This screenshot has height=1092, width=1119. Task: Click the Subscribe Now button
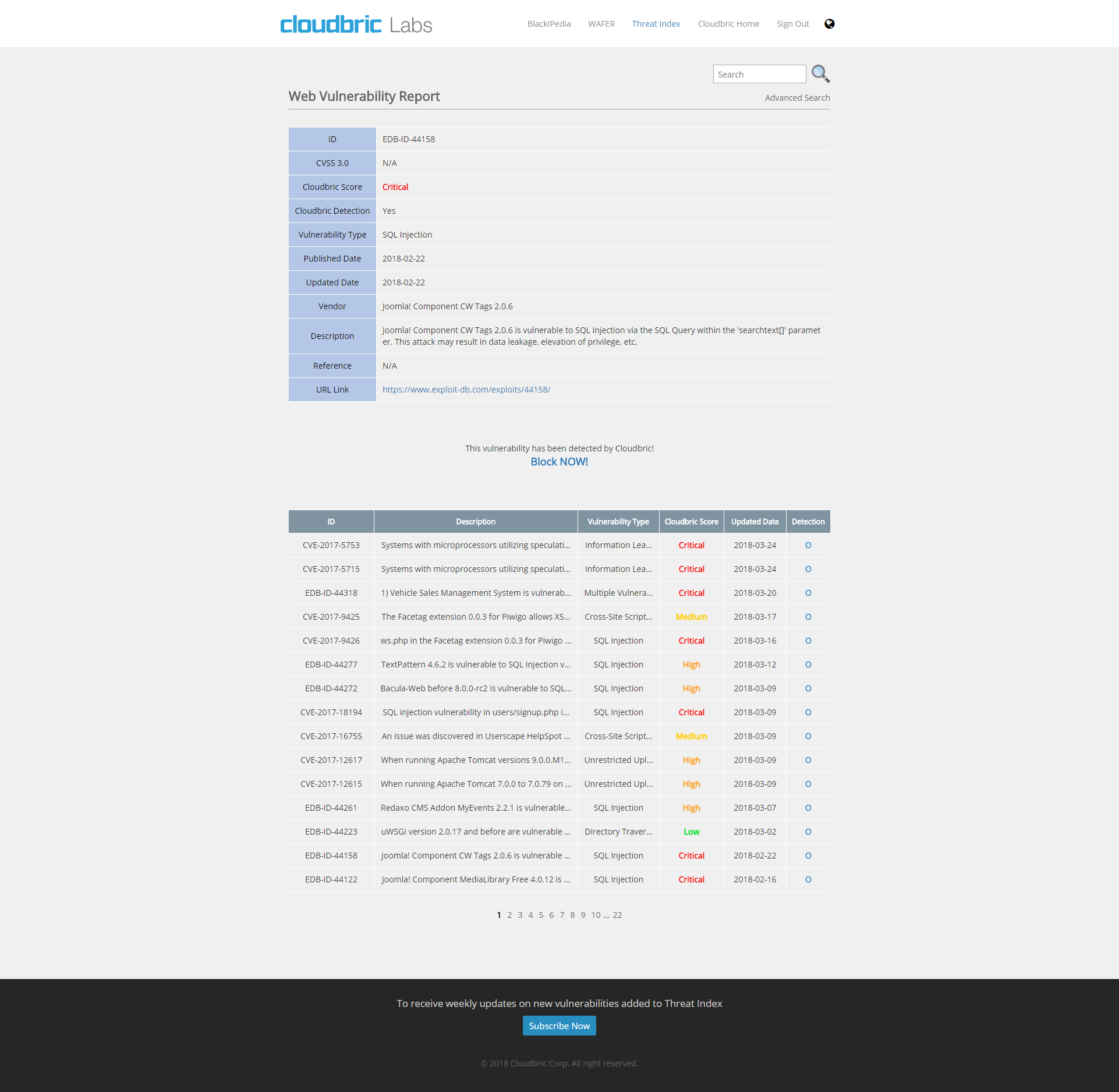[559, 1025]
